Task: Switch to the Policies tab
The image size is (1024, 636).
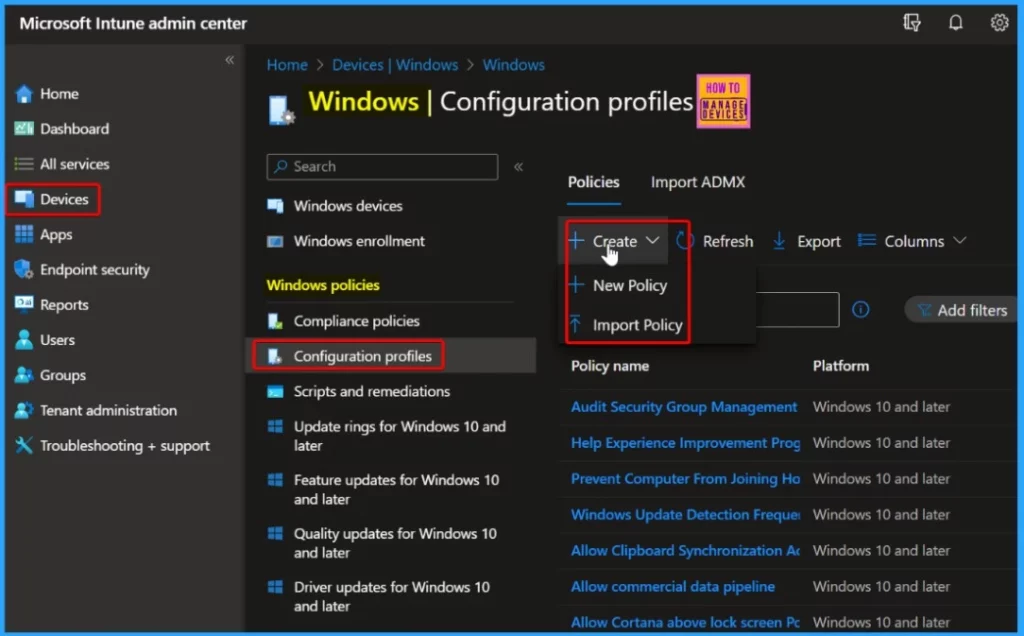Action: 594,182
